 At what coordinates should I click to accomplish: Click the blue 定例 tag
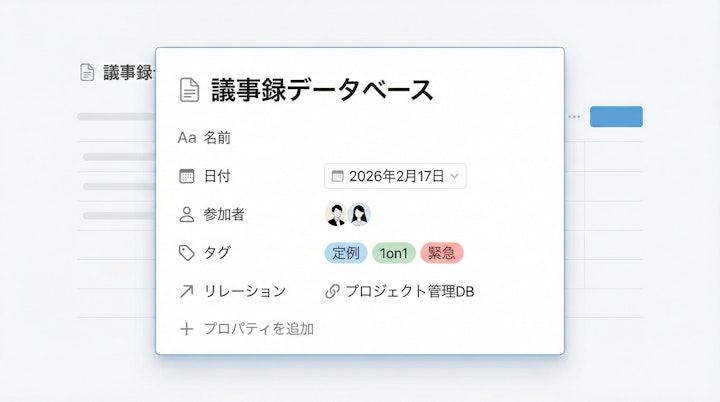tap(346, 253)
